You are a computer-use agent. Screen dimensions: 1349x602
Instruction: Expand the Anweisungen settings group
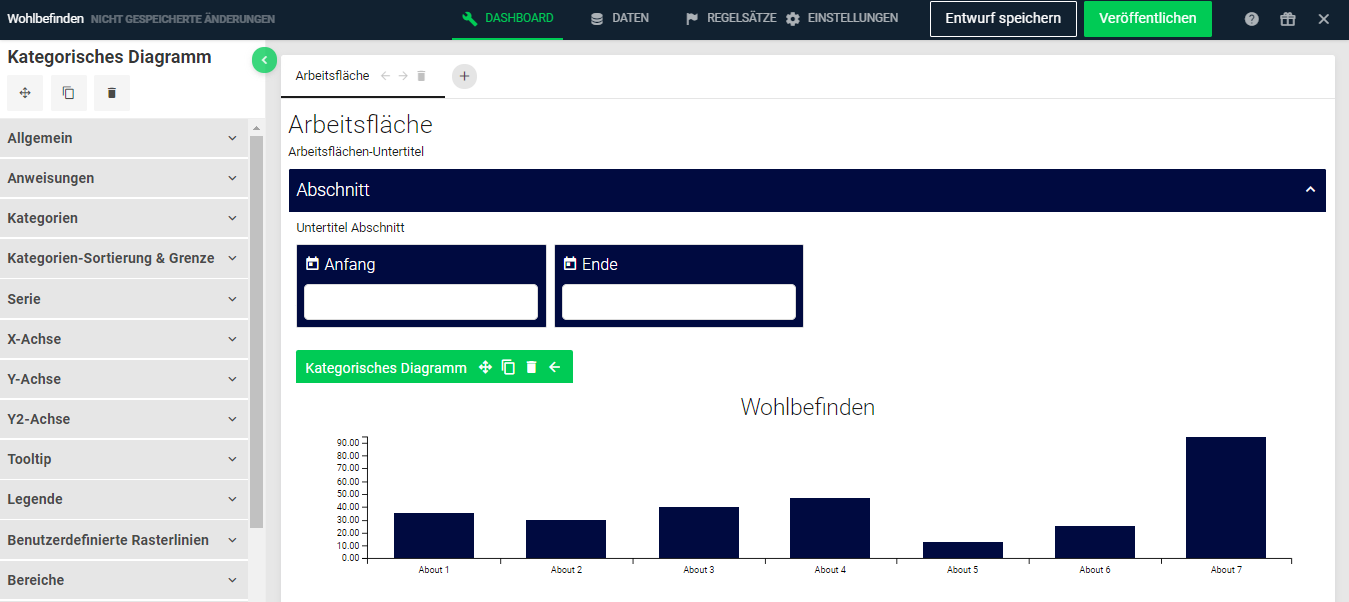pyautogui.click(x=124, y=178)
